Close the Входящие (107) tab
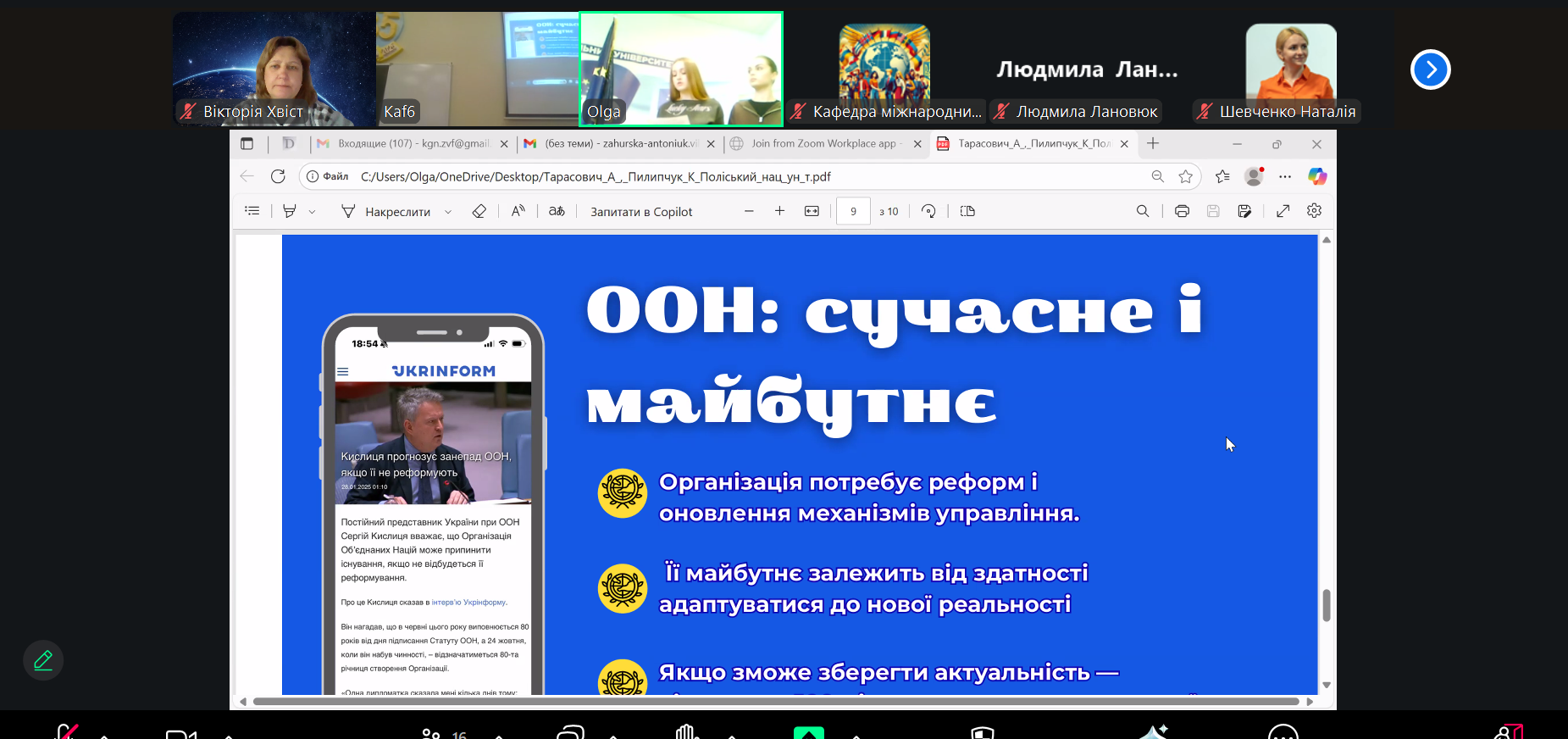 [x=504, y=144]
